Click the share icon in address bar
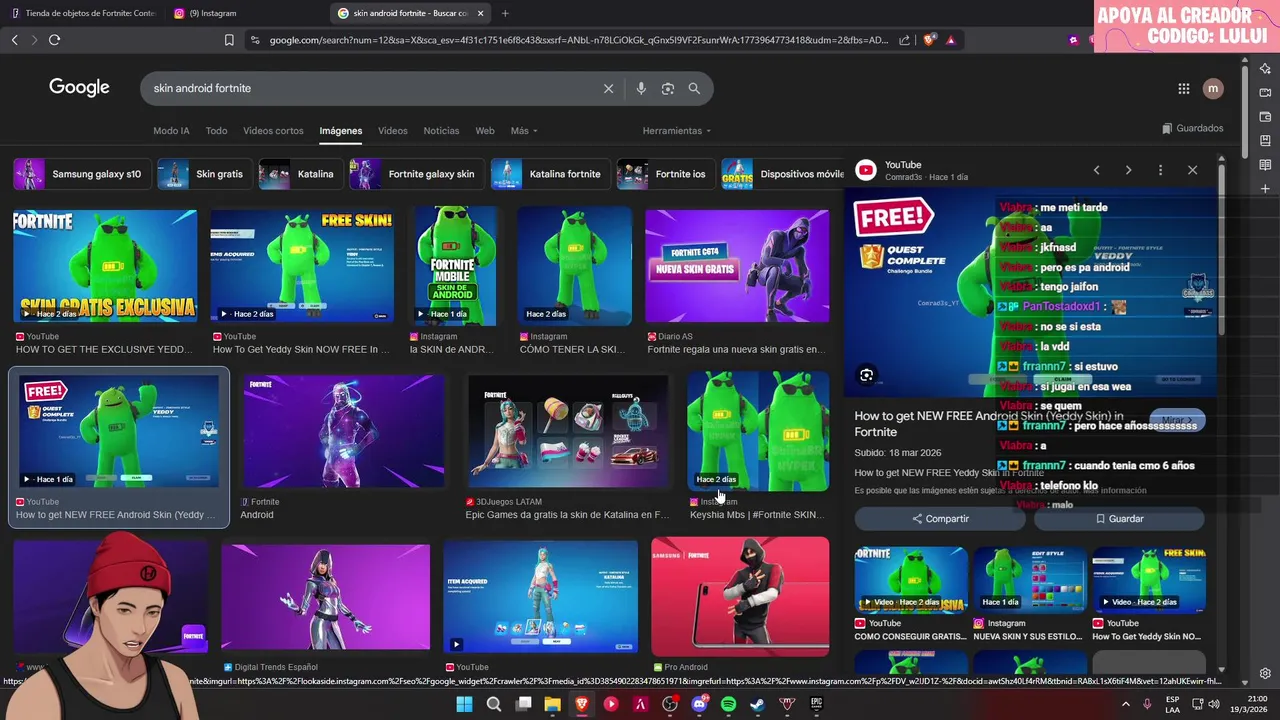Image resolution: width=1280 pixels, height=720 pixels. (x=904, y=40)
